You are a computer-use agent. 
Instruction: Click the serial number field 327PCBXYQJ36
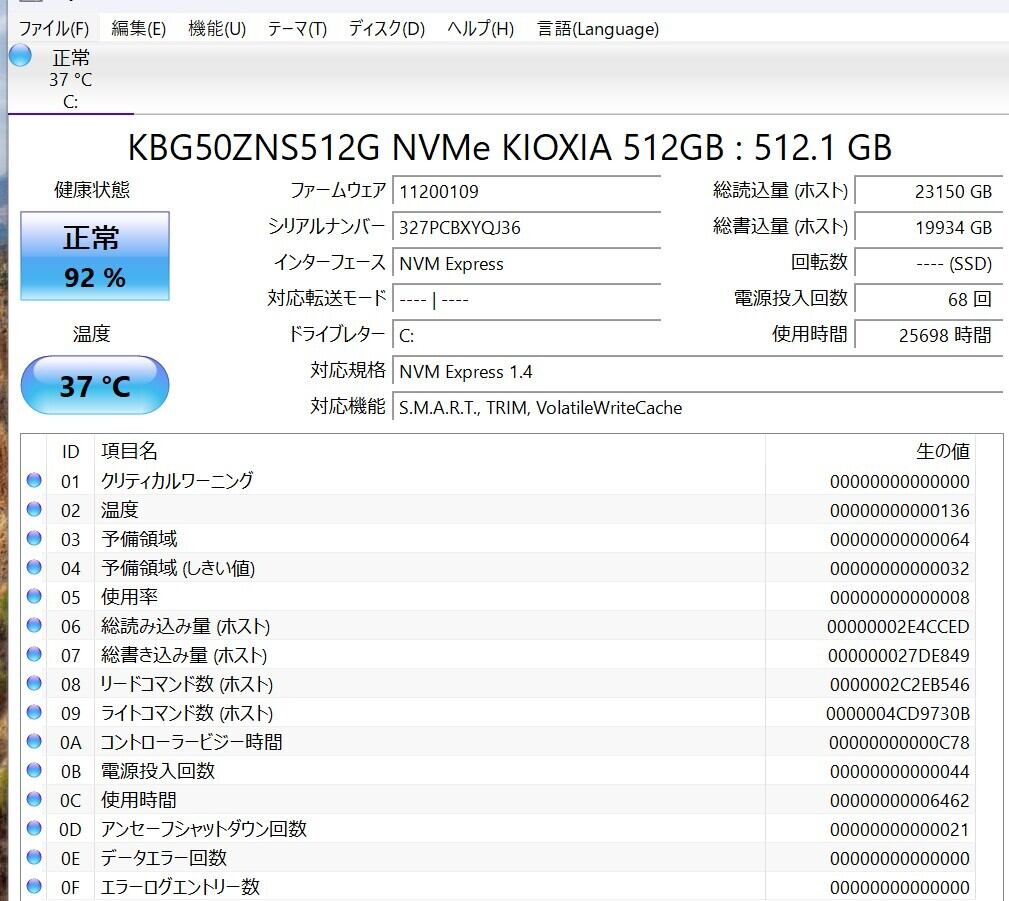(x=527, y=228)
